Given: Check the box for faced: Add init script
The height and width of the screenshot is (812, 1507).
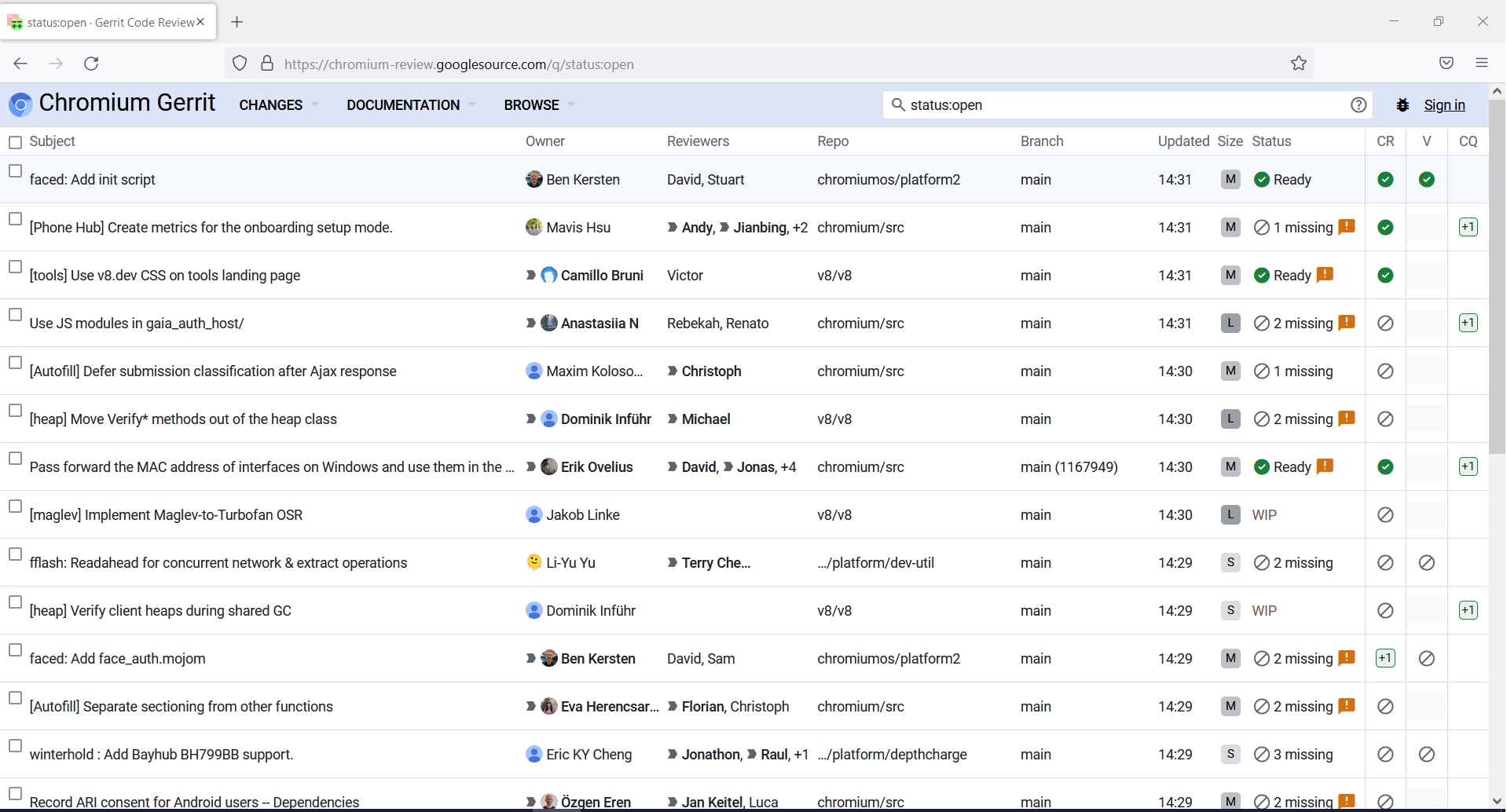Looking at the screenshot, I should [x=15, y=171].
